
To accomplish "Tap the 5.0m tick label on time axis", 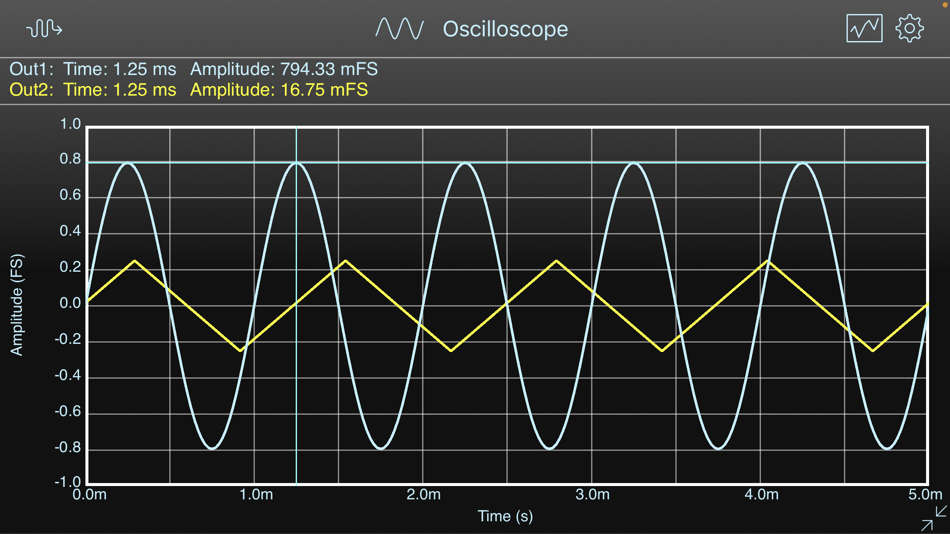I will click(925, 495).
